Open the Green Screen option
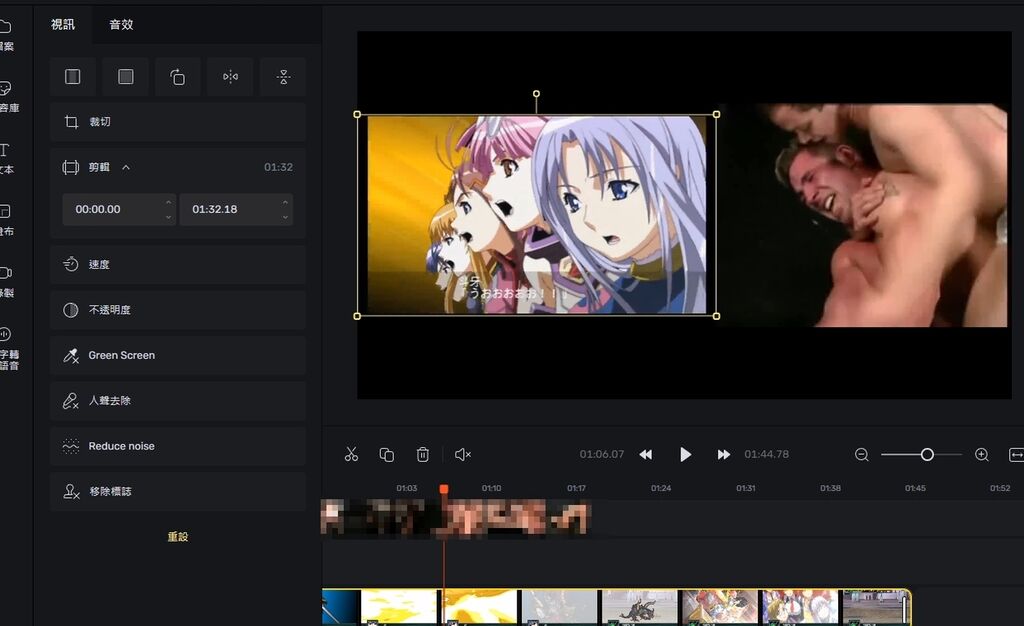Viewport: 1024px width, 626px height. point(178,356)
